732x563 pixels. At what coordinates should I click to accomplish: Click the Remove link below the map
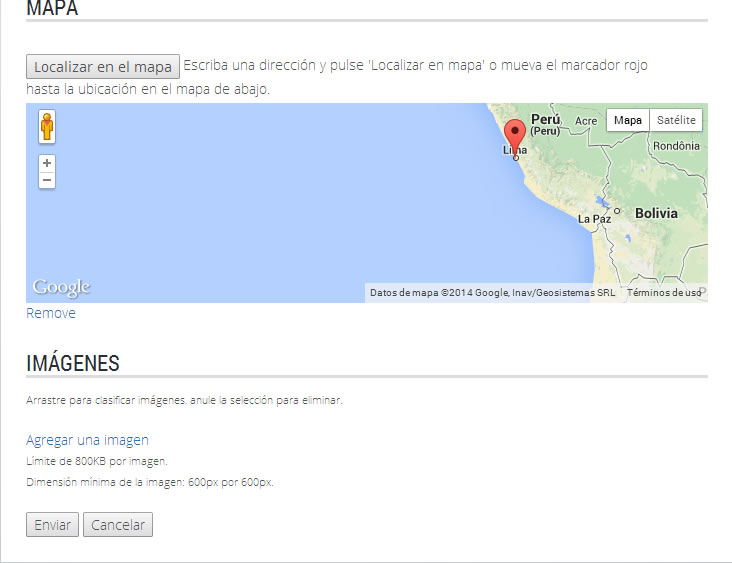click(x=51, y=313)
